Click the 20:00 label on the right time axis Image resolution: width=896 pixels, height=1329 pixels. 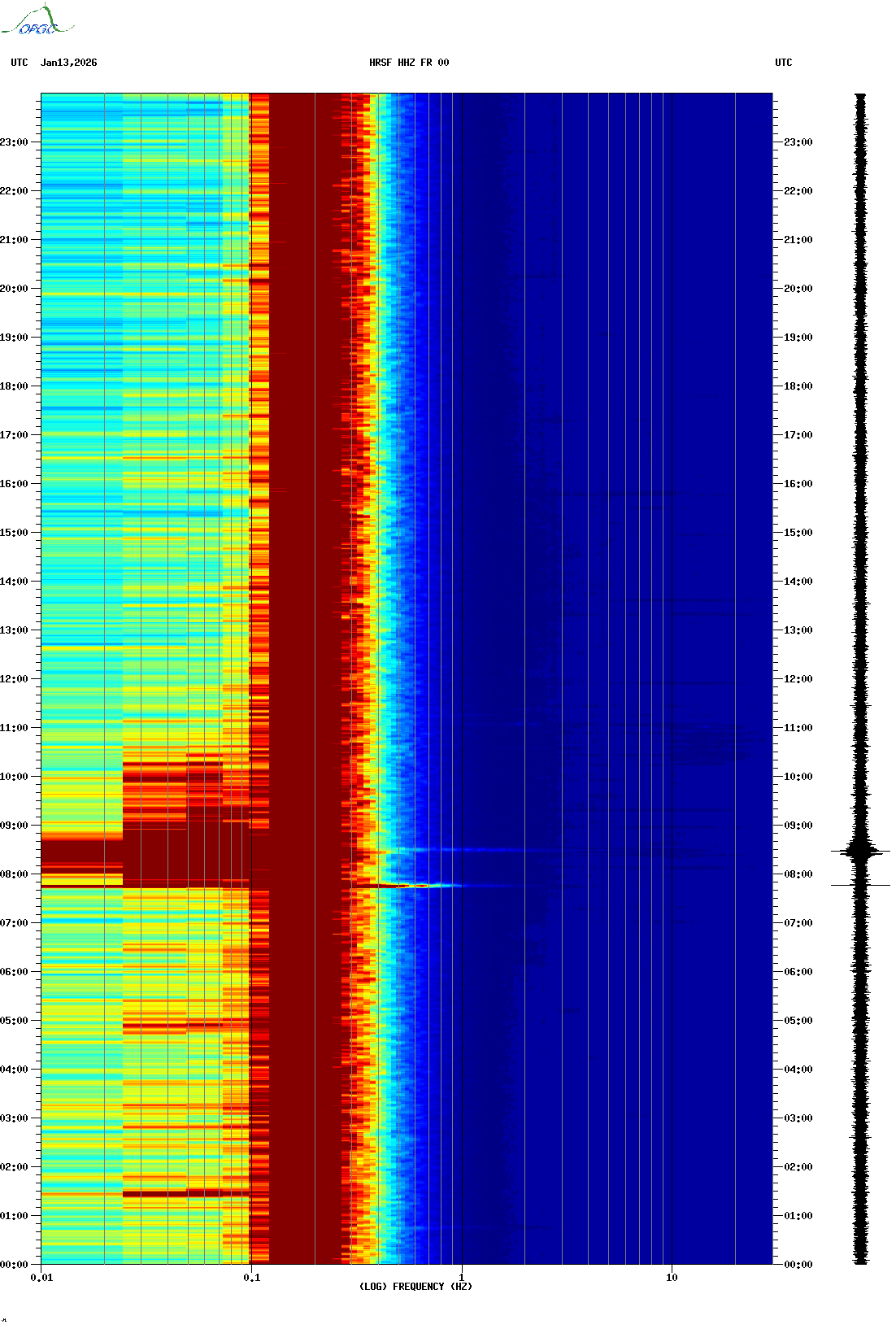(798, 289)
